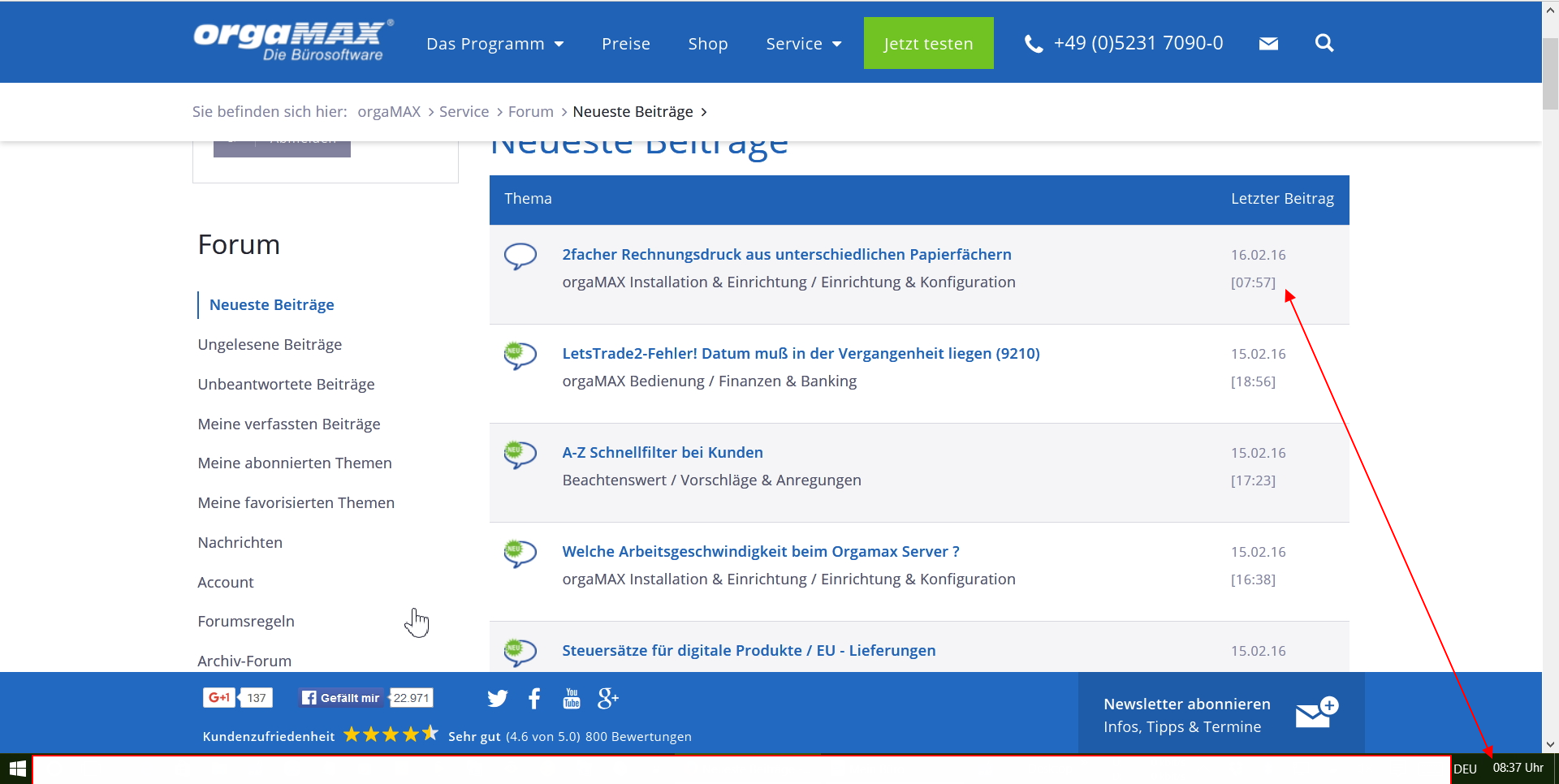Open the search magnifier icon
1559x784 pixels.
pyautogui.click(x=1324, y=43)
